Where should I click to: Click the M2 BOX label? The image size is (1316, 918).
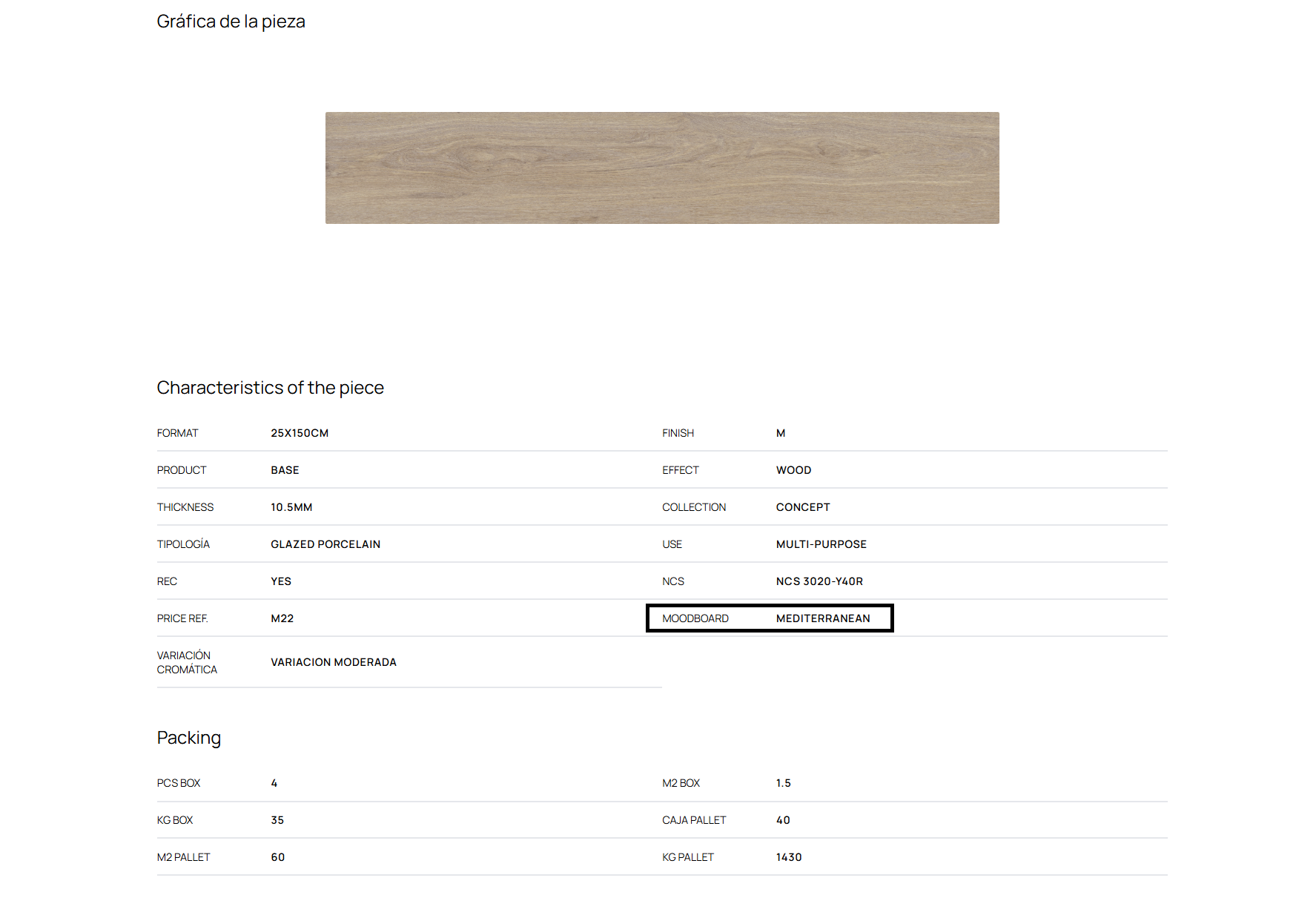coord(681,783)
